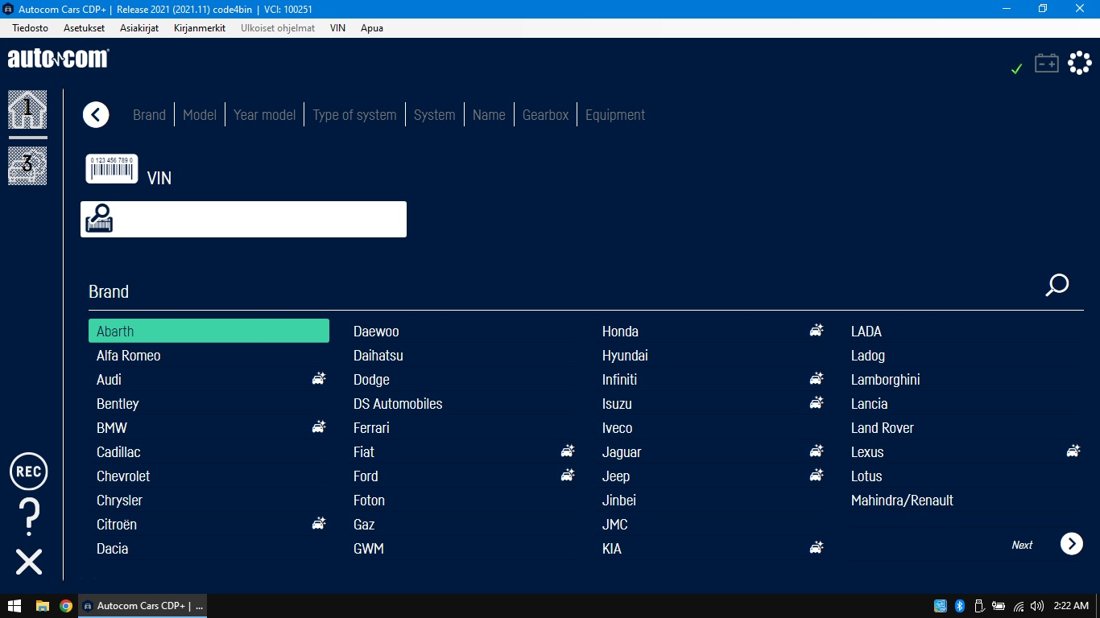1100x618 pixels.
Task: Select the Year model breadcrumb step
Action: [264, 115]
